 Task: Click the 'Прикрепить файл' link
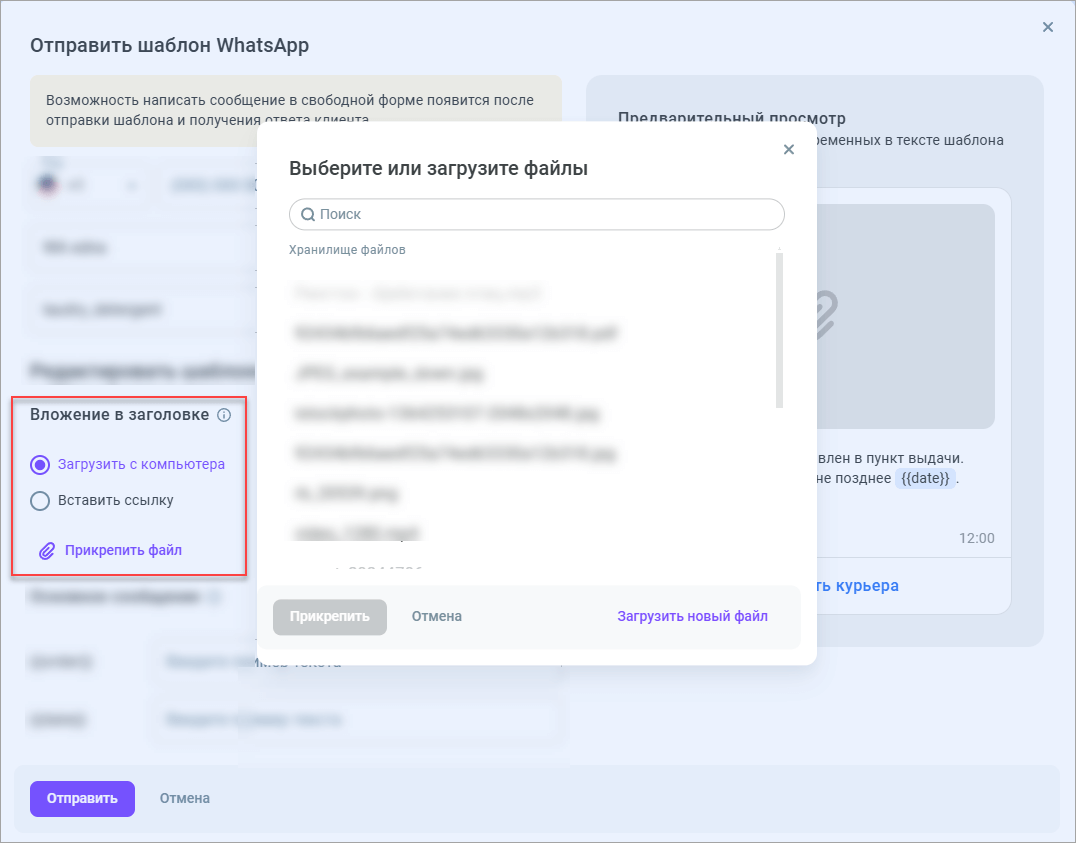click(124, 551)
